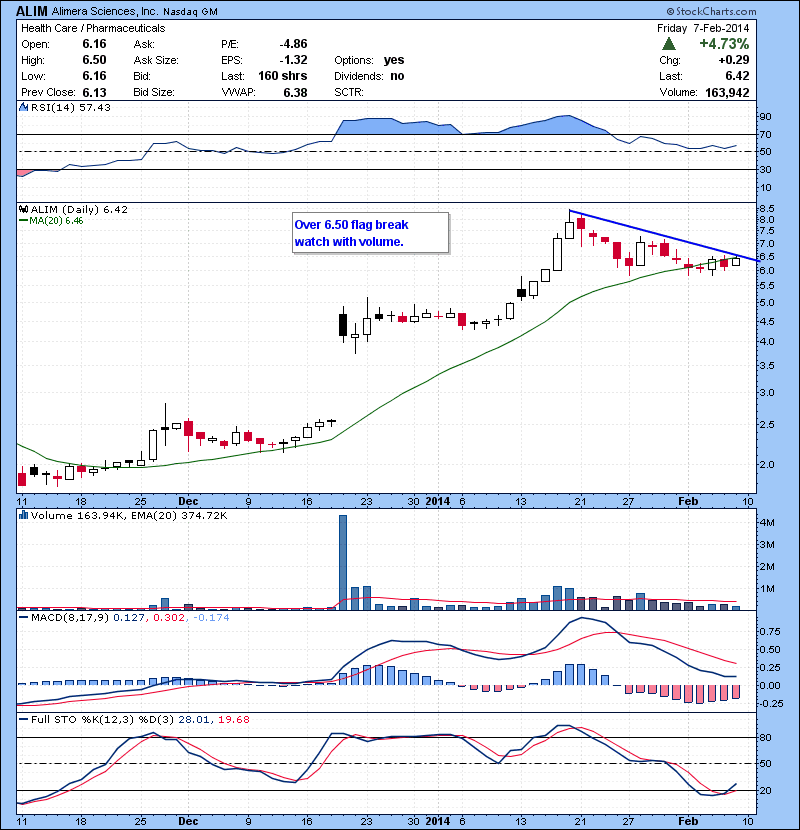Click the RSI(14) 57.43 indicator label
Viewport: 800px width, 830px height.
pos(71,107)
